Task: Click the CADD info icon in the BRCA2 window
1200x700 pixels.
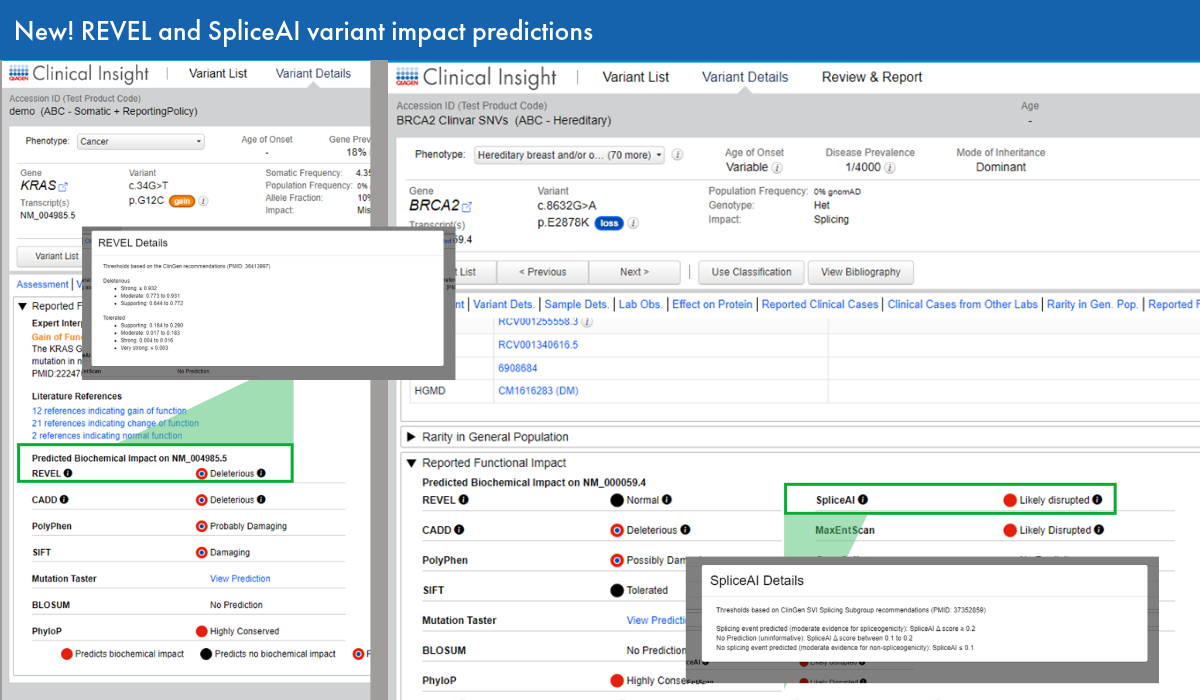Action: pyautogui.click(x=459, y=530)
